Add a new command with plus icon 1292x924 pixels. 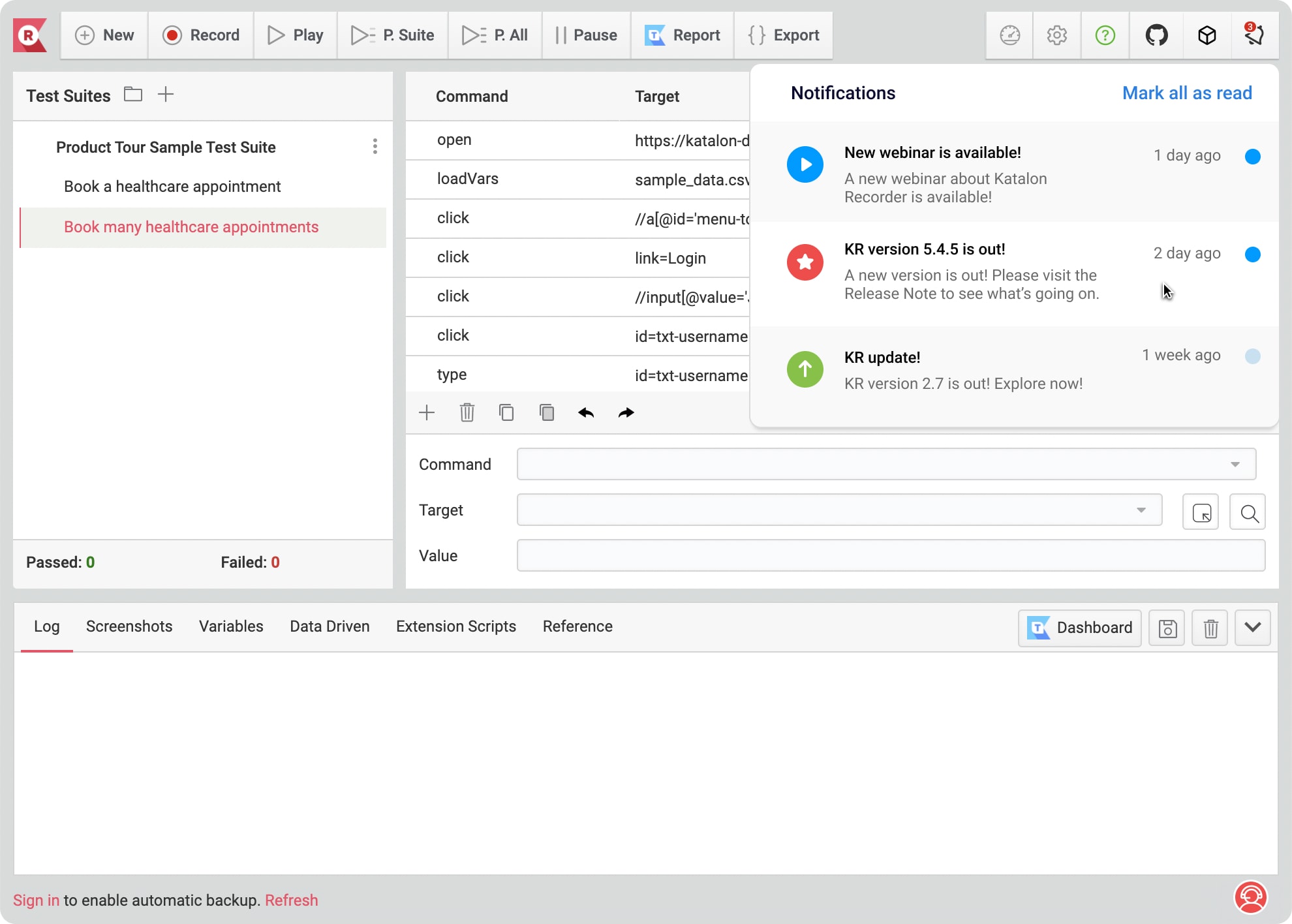pyautogui.click(x=427, y=412)
